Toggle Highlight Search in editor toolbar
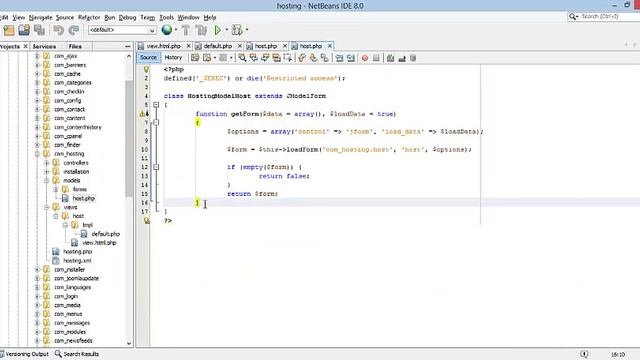 click(x=277, y=58)
